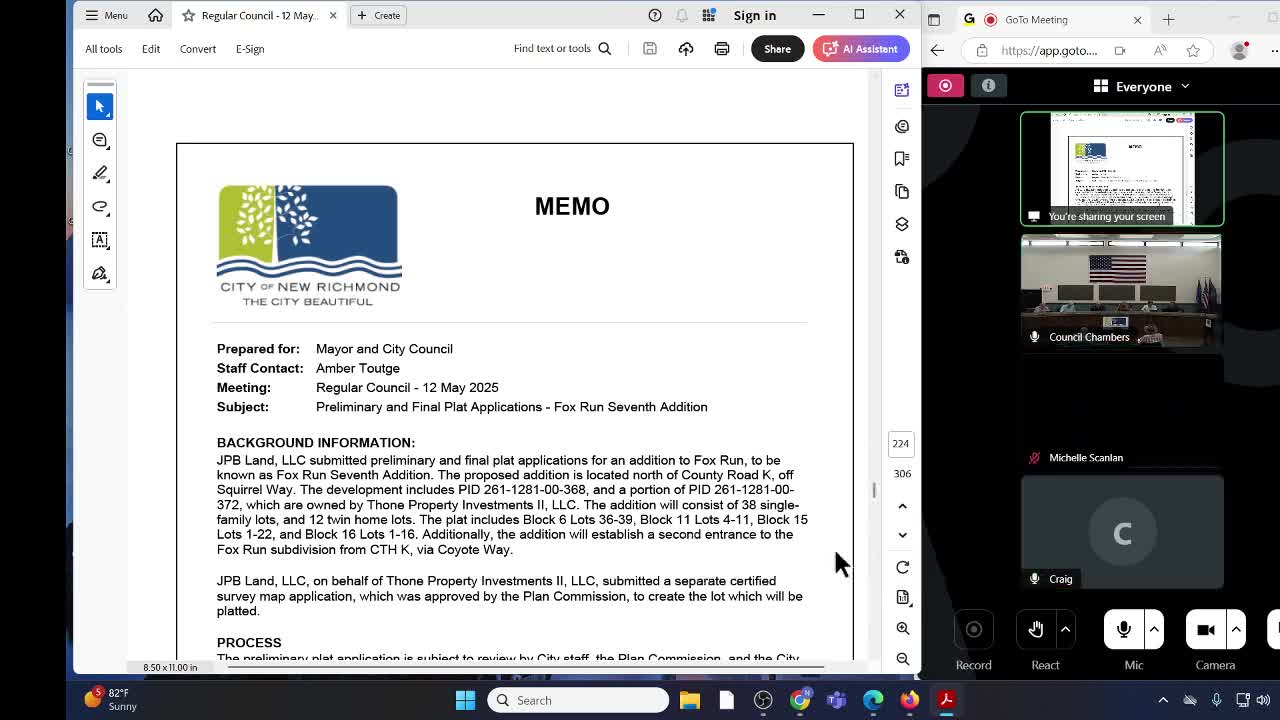Open the Windows Start menu
The width and height of the screenshot is (1280, 720).
coord(465,700)
